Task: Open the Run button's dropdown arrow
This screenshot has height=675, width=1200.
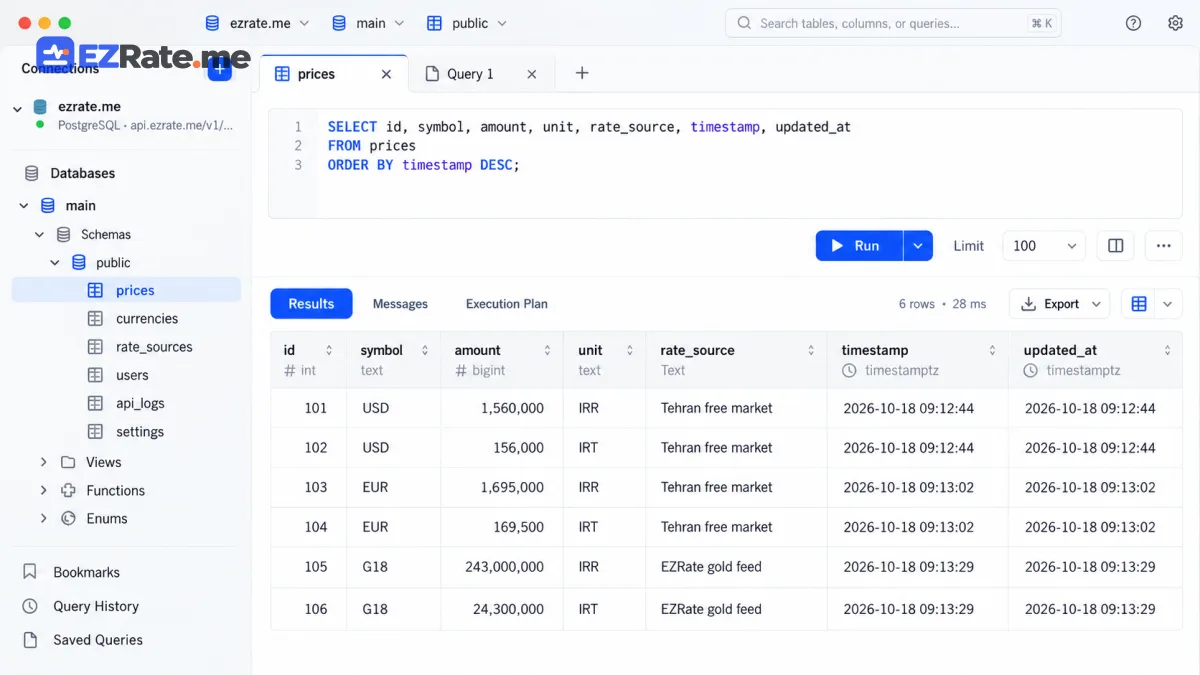Action: pyautogui.click(x=918, y=246)
